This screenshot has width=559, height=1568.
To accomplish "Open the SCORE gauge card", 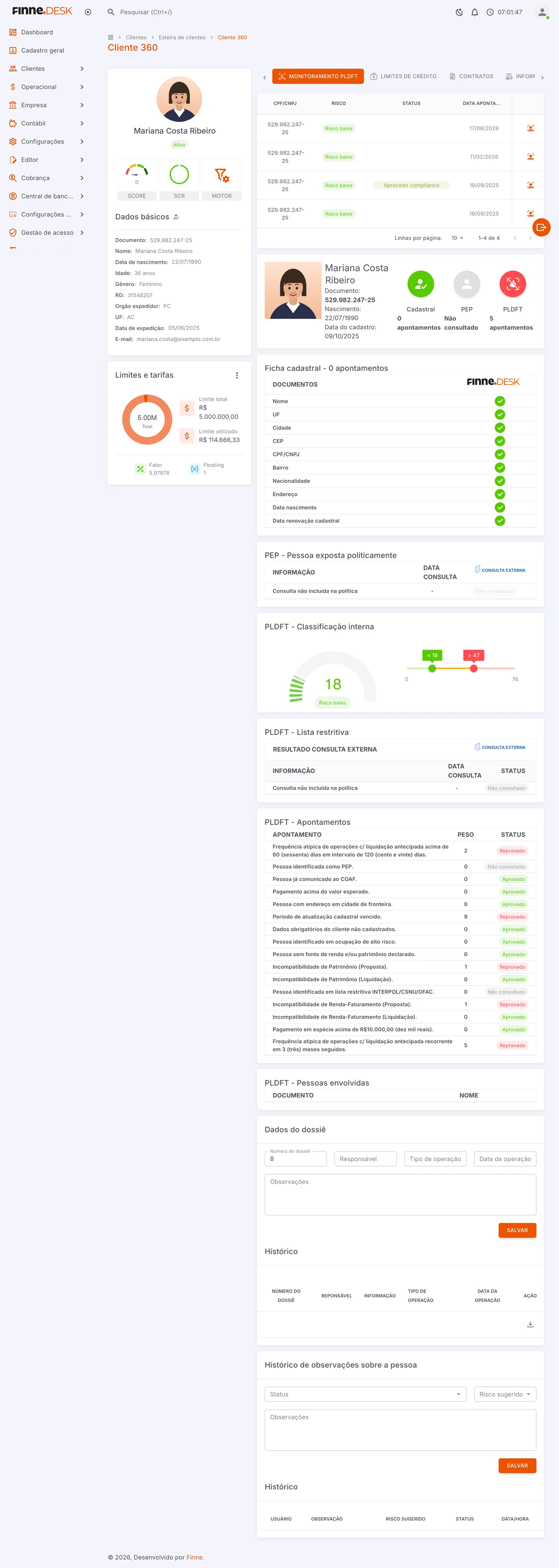I will tap(137, 179).
